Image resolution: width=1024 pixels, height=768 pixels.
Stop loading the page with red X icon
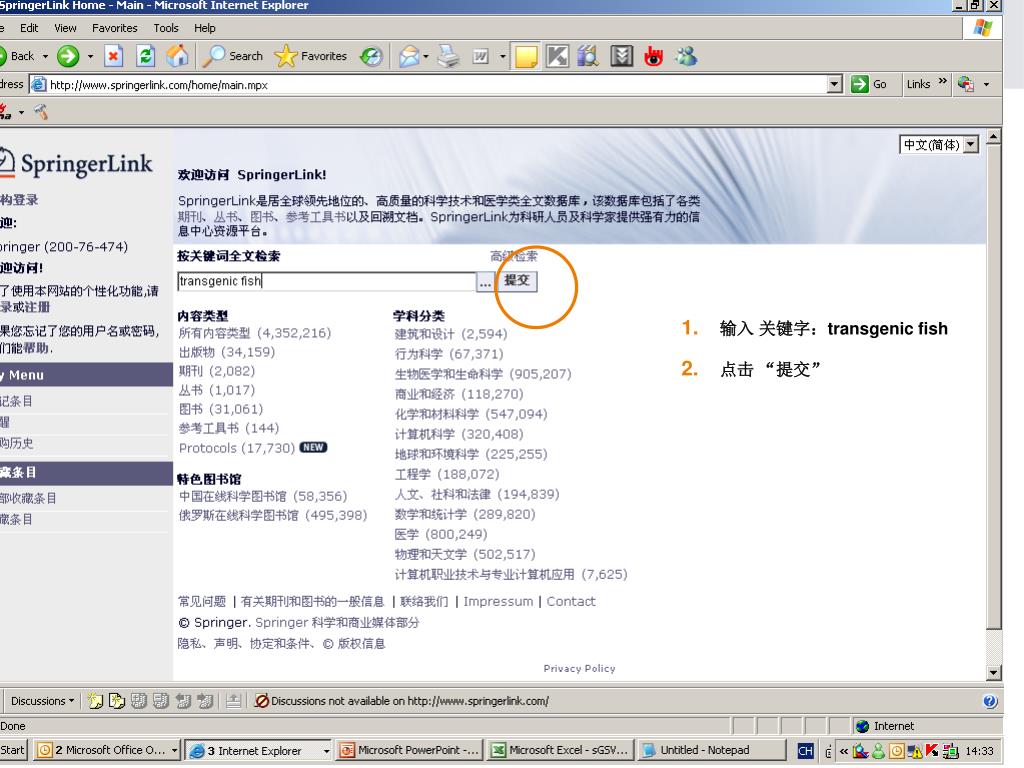pos(114,57)
